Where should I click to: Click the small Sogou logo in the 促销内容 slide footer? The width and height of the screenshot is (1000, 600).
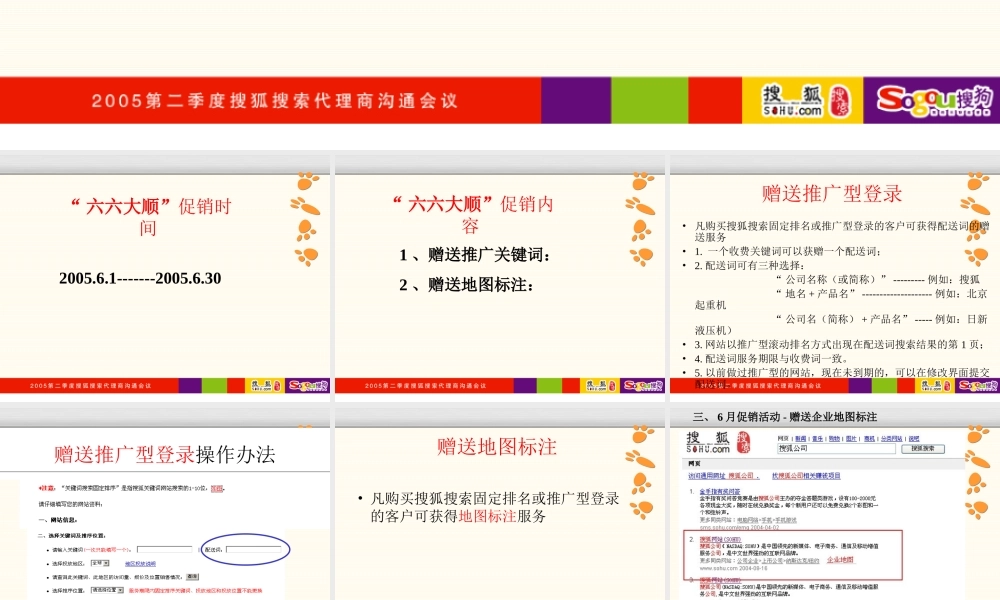[x=643, y=386]
